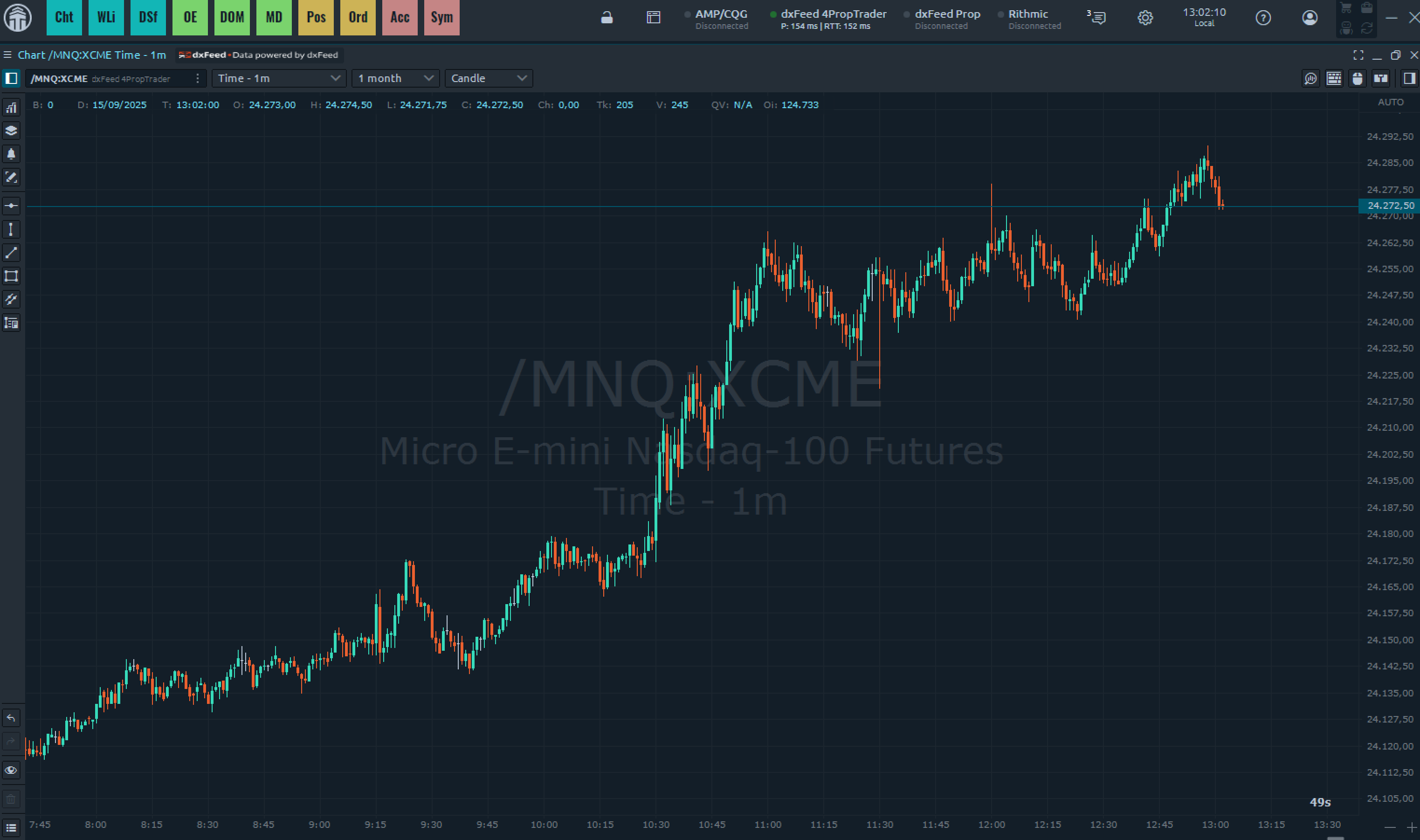Open the settings gear icon
This screenshot has height=840, width=1420.
(x=1145, y=18)
